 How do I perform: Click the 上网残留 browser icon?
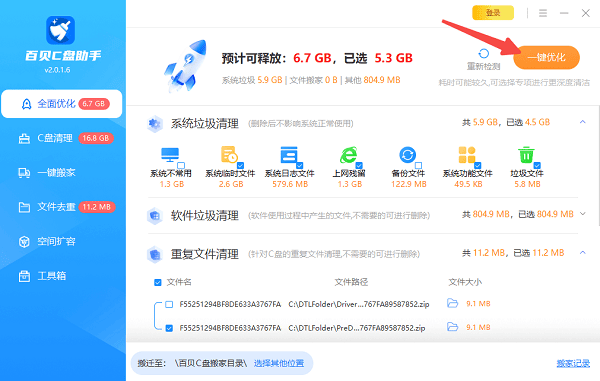[348, 155]
